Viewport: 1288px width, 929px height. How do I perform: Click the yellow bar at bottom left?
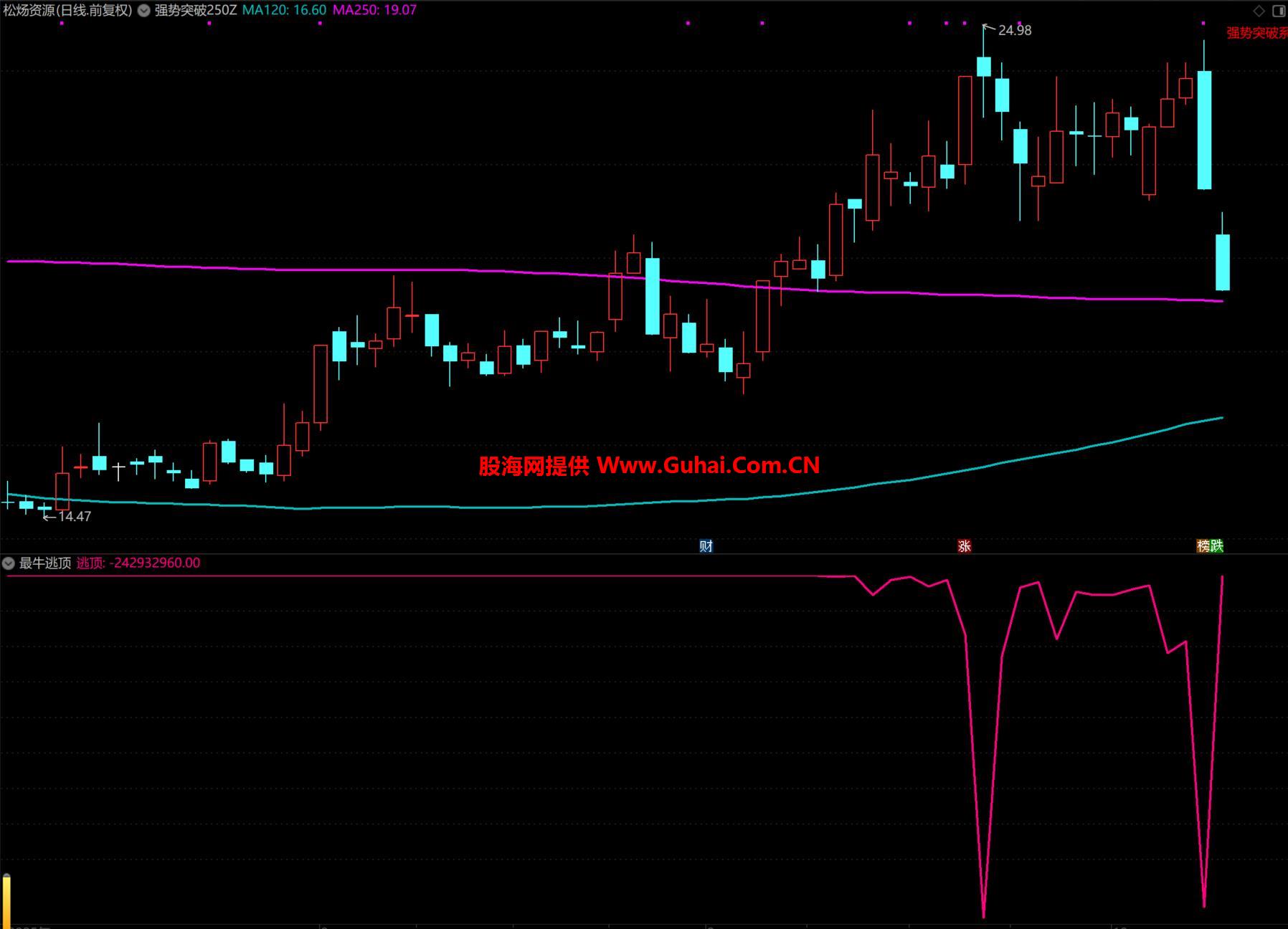pos(6,901)
